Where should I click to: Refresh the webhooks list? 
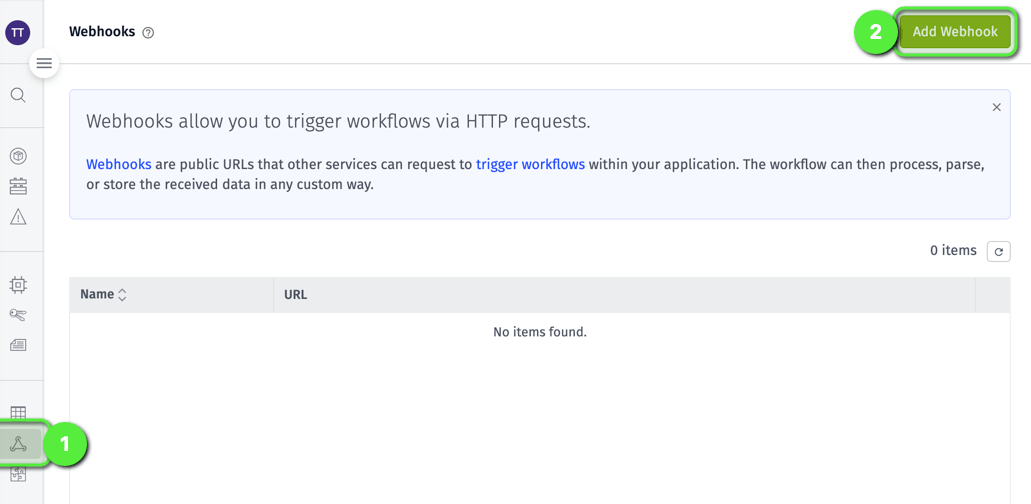998,251
